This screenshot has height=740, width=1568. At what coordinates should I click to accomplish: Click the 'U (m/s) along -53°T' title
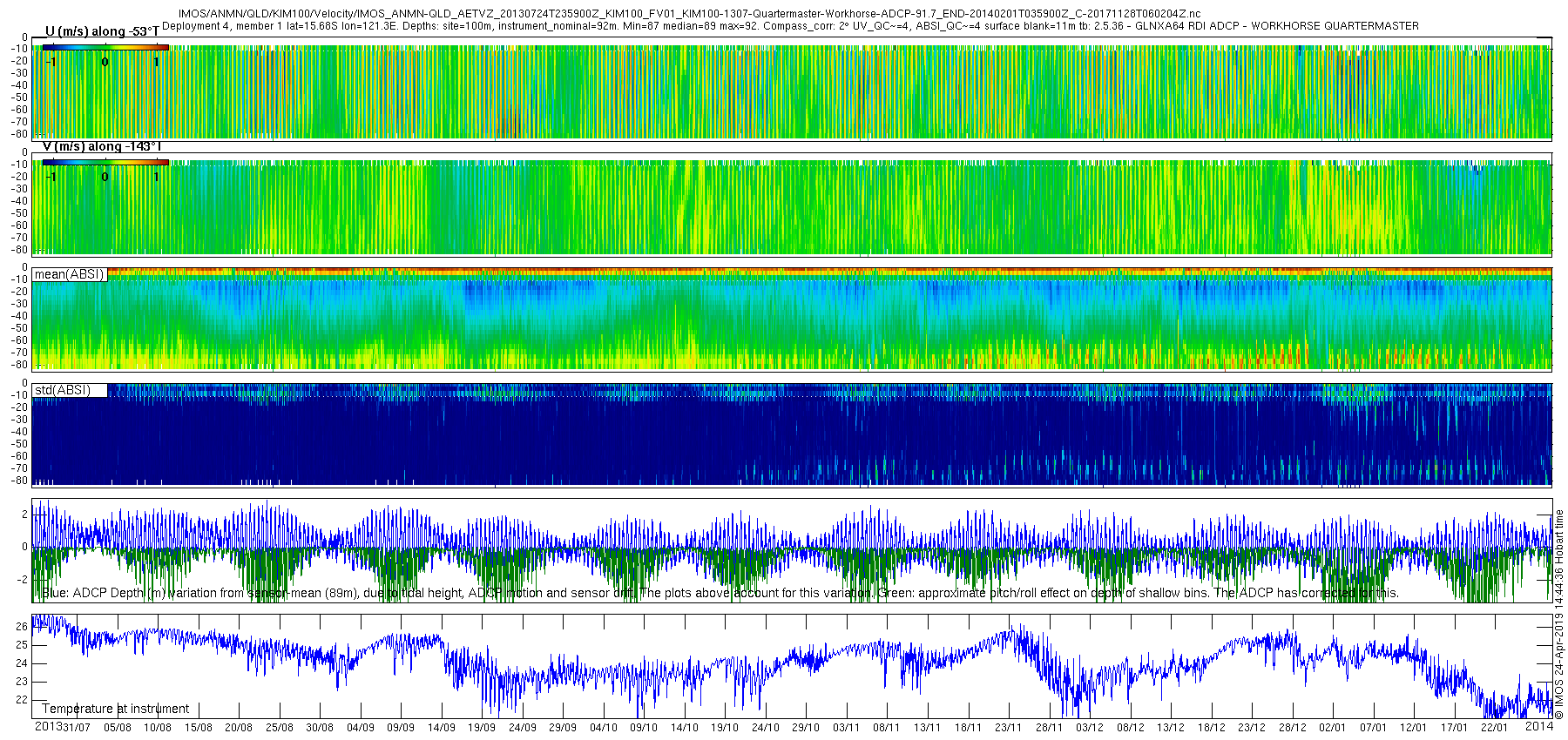(102, 31)
